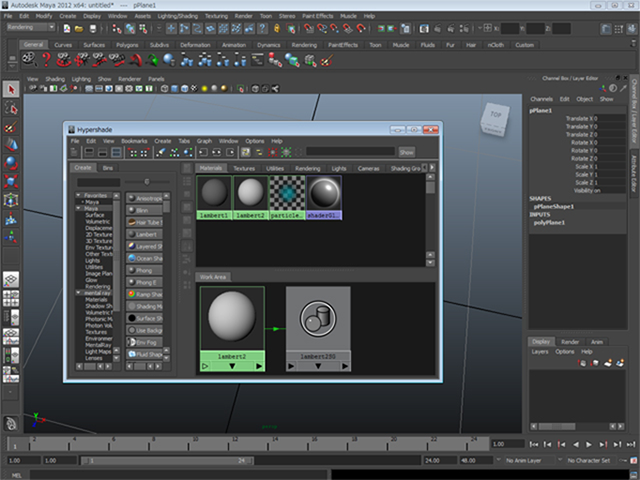Image resolution: width=640 pixels, height=480 pixels.
Task: Open the Render main menu
Action: [243, 16]
